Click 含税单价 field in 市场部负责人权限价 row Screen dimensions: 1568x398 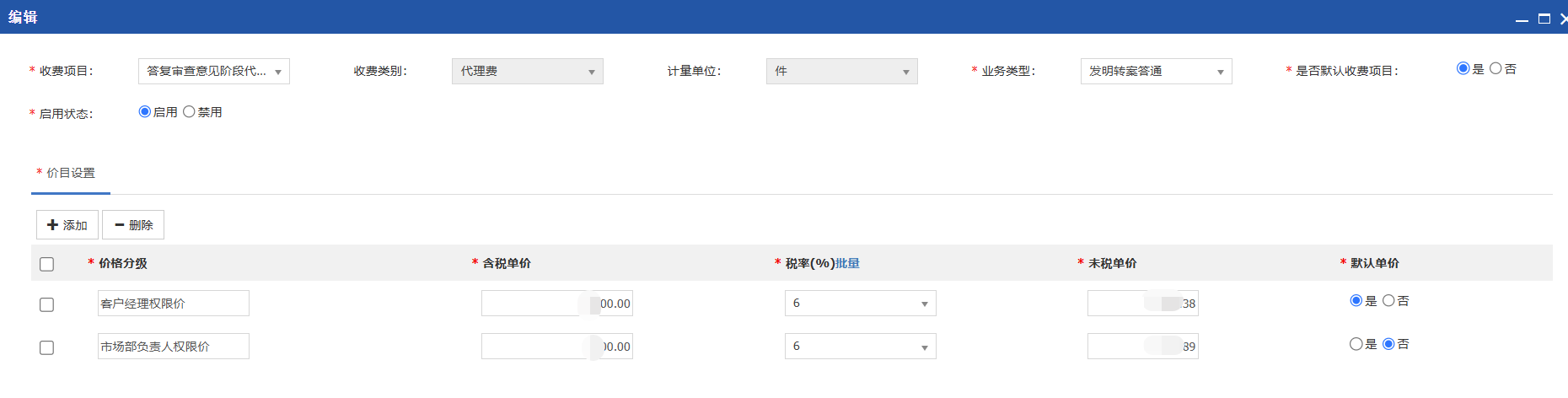click(557, 347)
